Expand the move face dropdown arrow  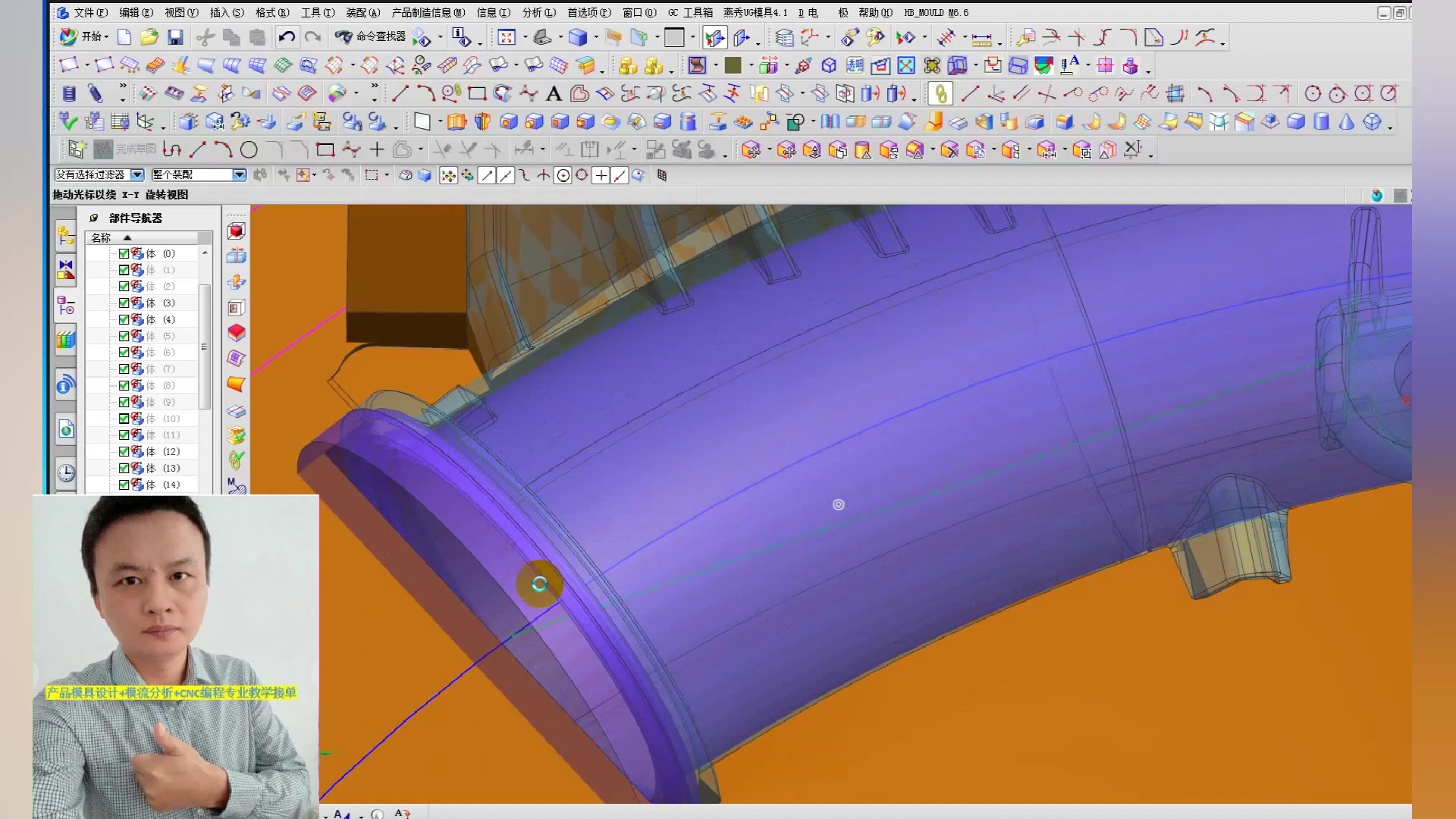(x=769, y=150)
